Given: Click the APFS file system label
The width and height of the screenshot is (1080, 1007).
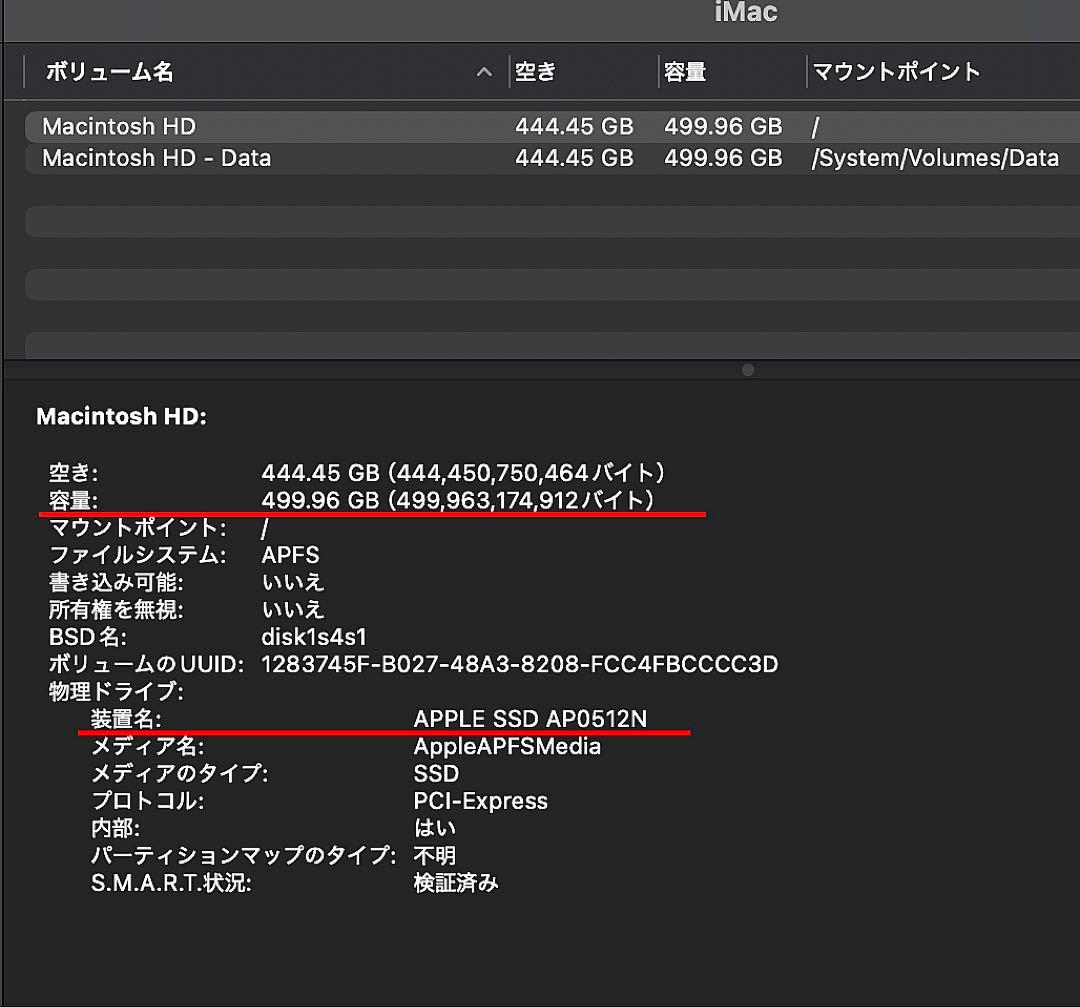Looking at the screenshot, I should 290,555.
